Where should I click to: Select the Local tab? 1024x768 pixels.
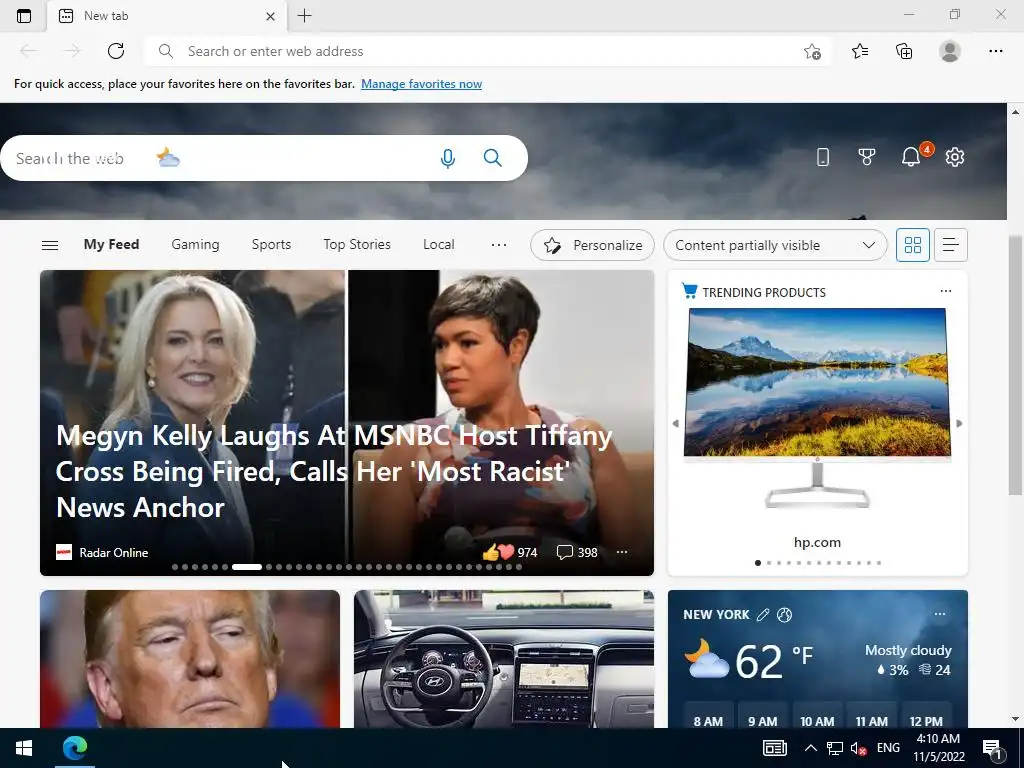coord(438,244)
